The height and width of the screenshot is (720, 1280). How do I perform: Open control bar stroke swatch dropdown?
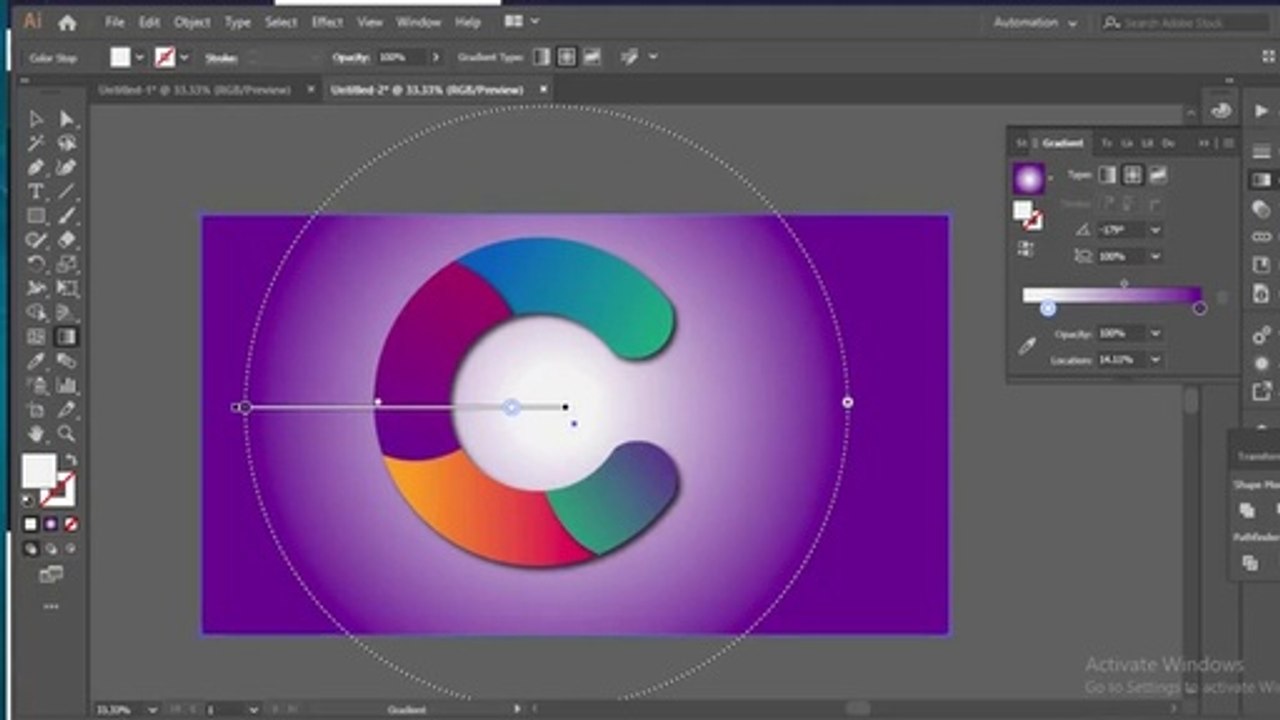pos(184,58)
